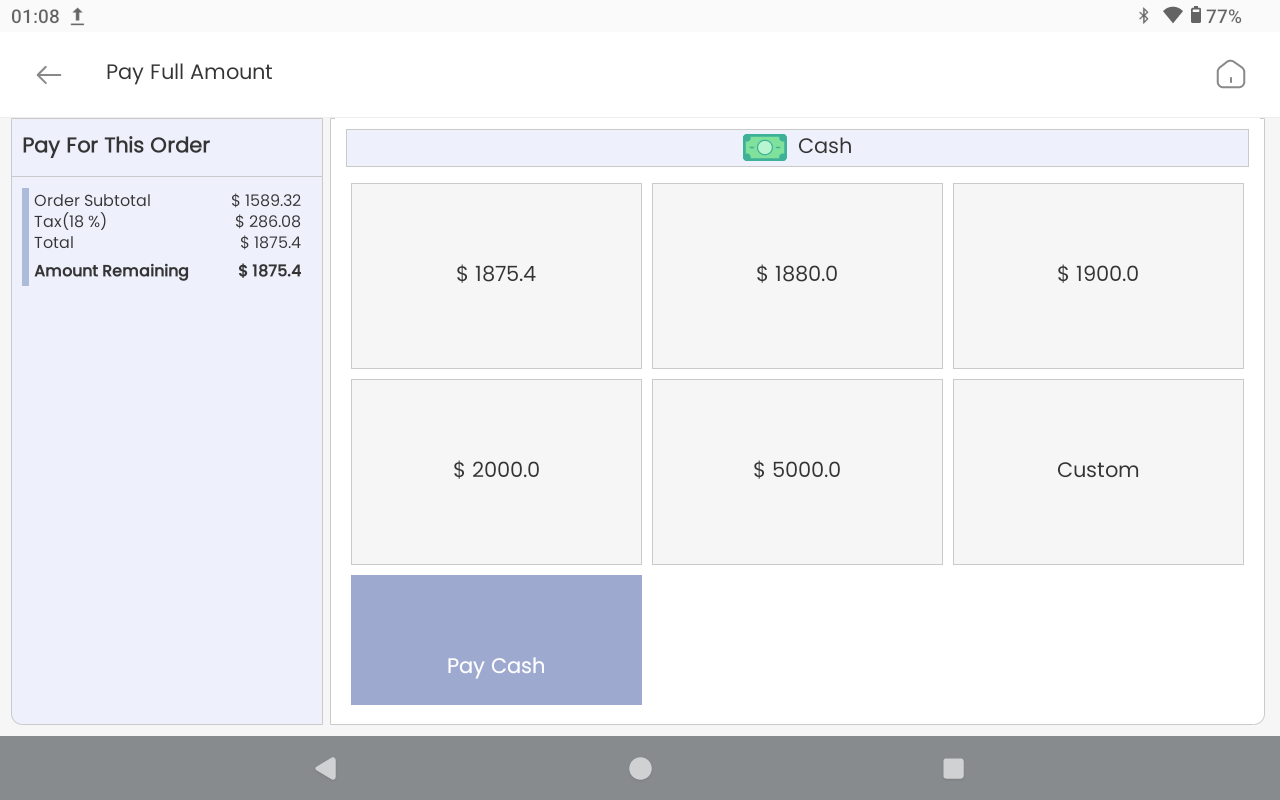1280x800 pixels.
Task: Choose the $ 5000.0 cash amount
Action: coord(797,472)
